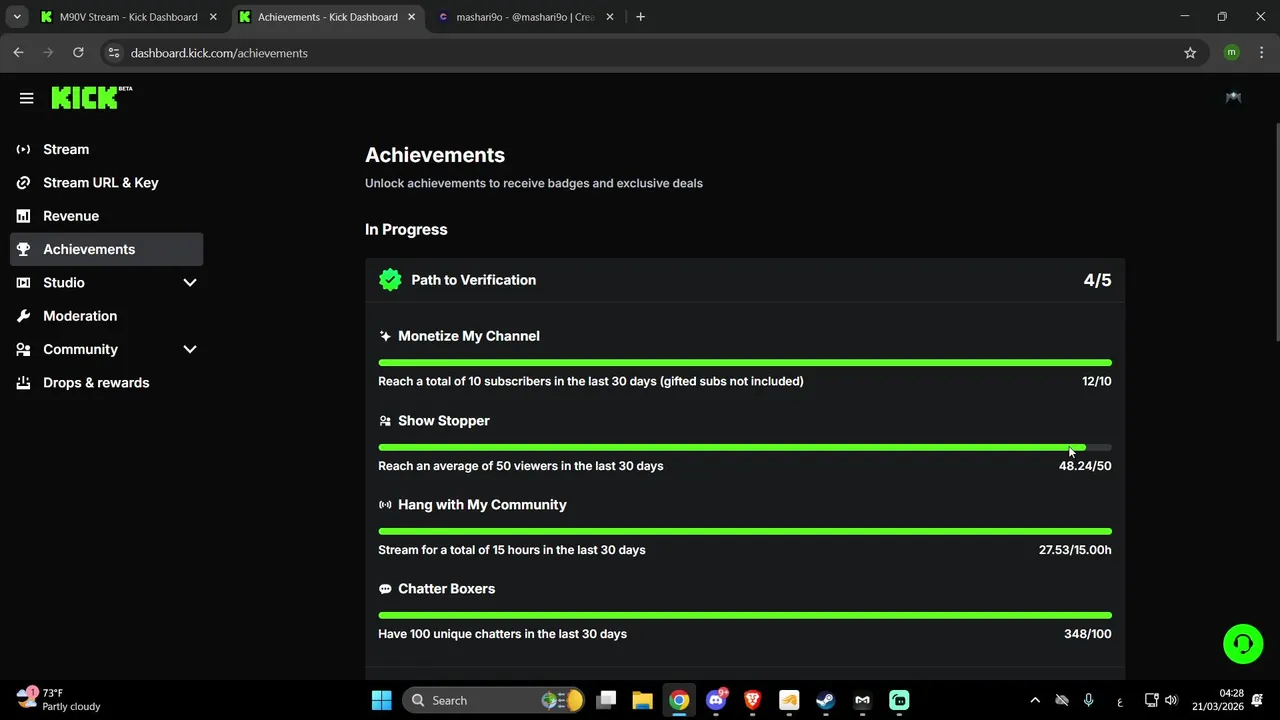Click the 12/10 subscribers value

(1096, 381)
